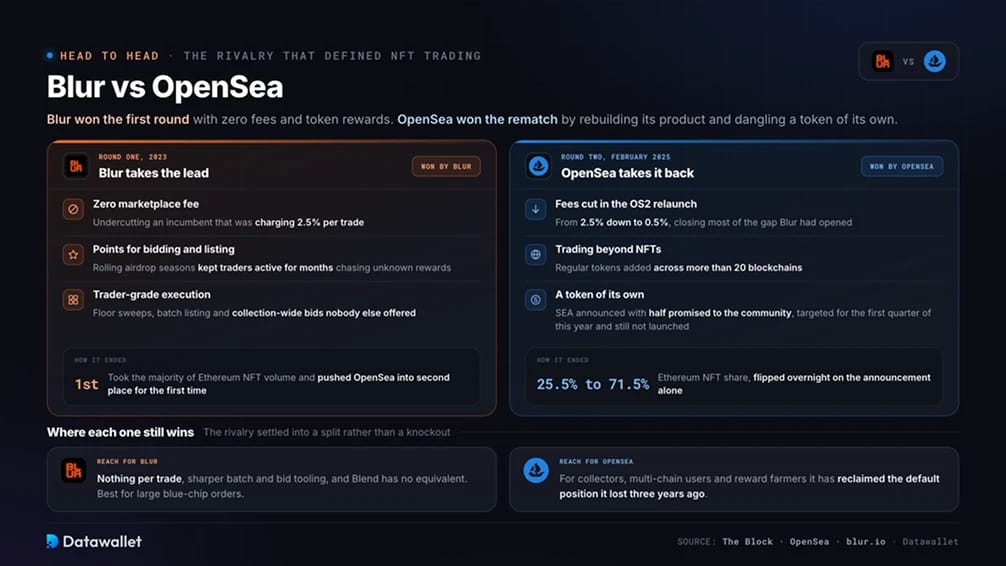Click 'Best for large blue-chip orders.' text
The image size is (1006, 566).
(170, 494)
